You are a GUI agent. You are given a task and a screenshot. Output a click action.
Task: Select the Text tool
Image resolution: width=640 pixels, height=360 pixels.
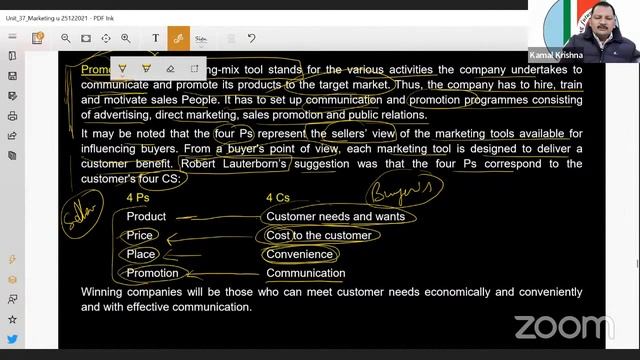pyautogui.click(x=156, y=38)
